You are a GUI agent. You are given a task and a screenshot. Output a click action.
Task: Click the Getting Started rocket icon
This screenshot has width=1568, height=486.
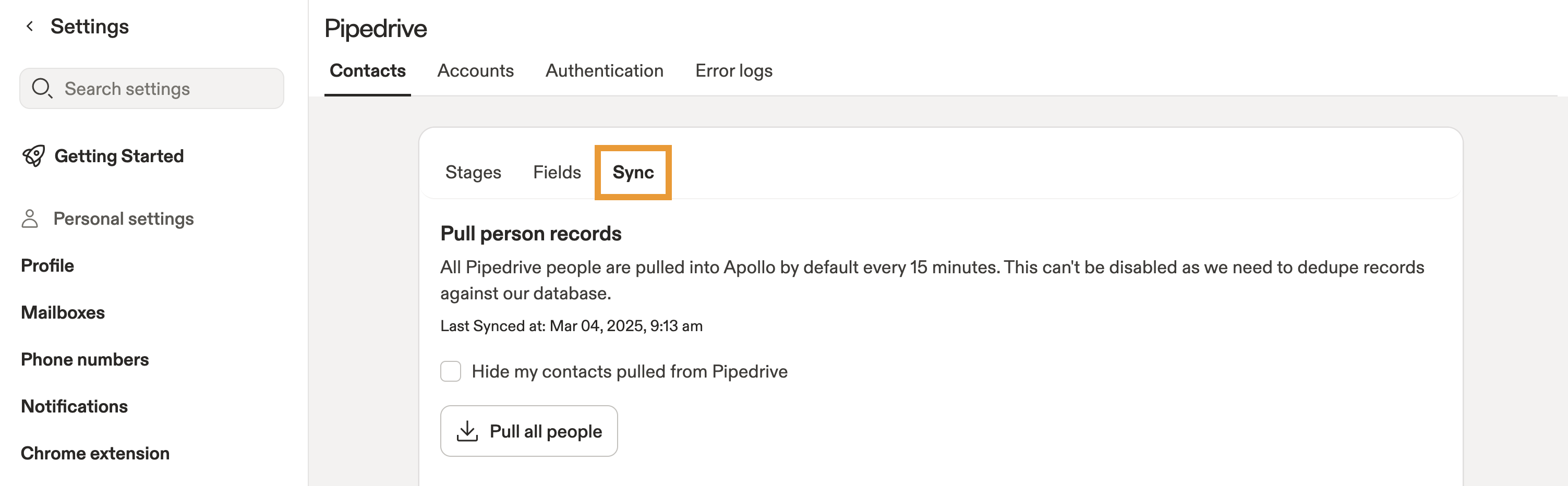(x=33, y=156)
